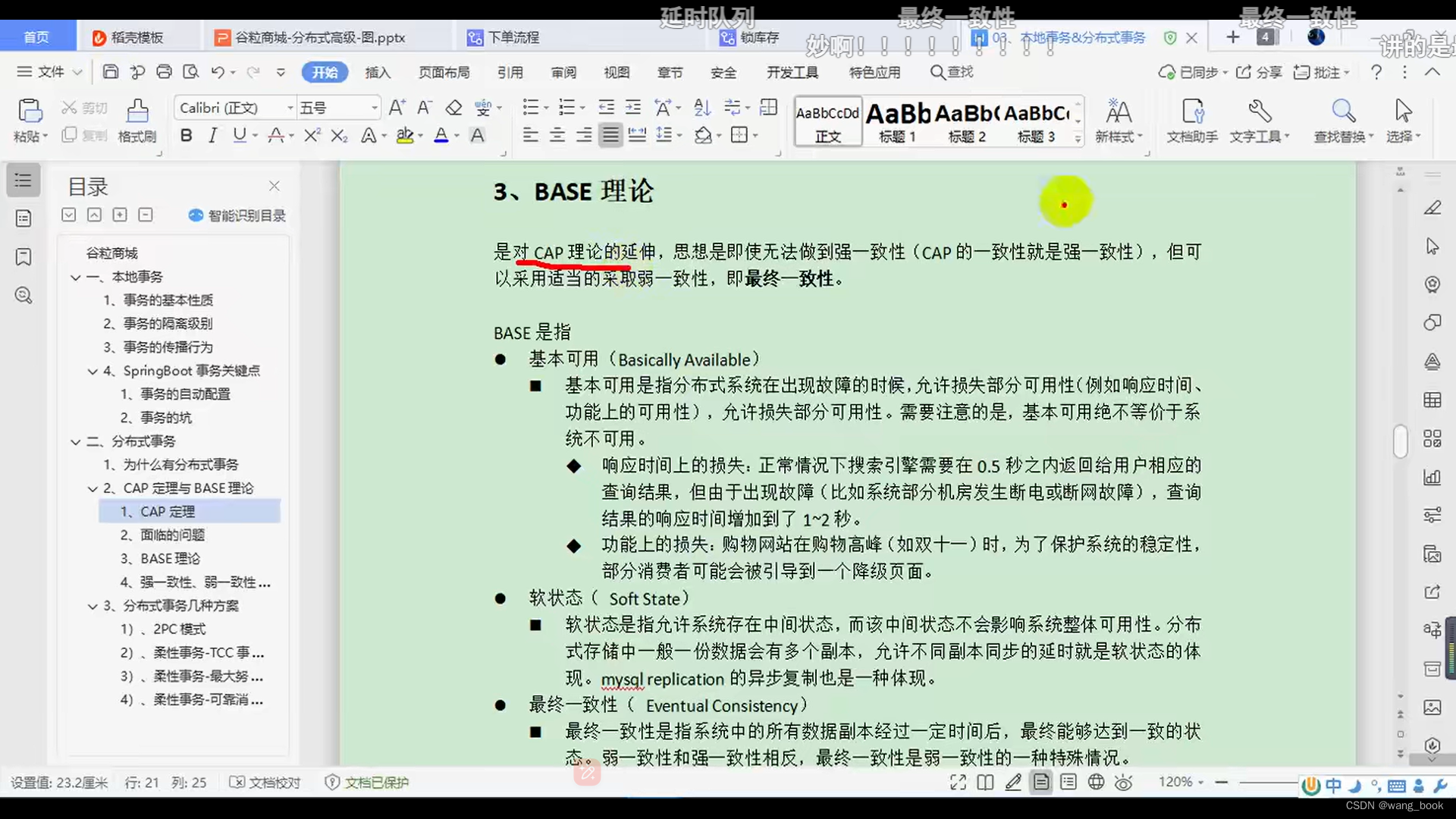
Task: Click the 查找 search box
Action: coord(952,72)
